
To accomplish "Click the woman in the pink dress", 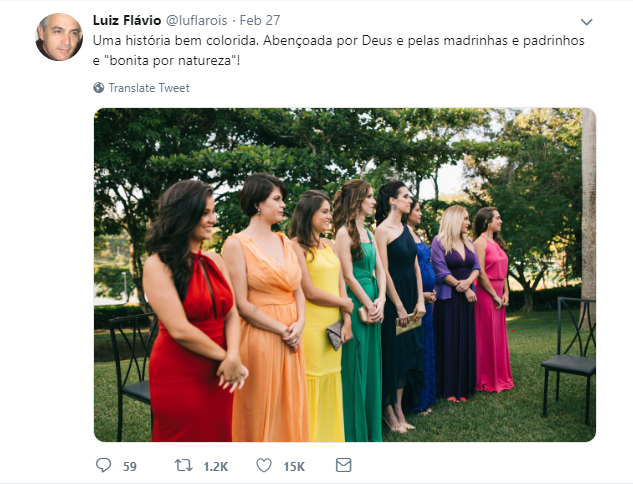I will tap(493, 299).
